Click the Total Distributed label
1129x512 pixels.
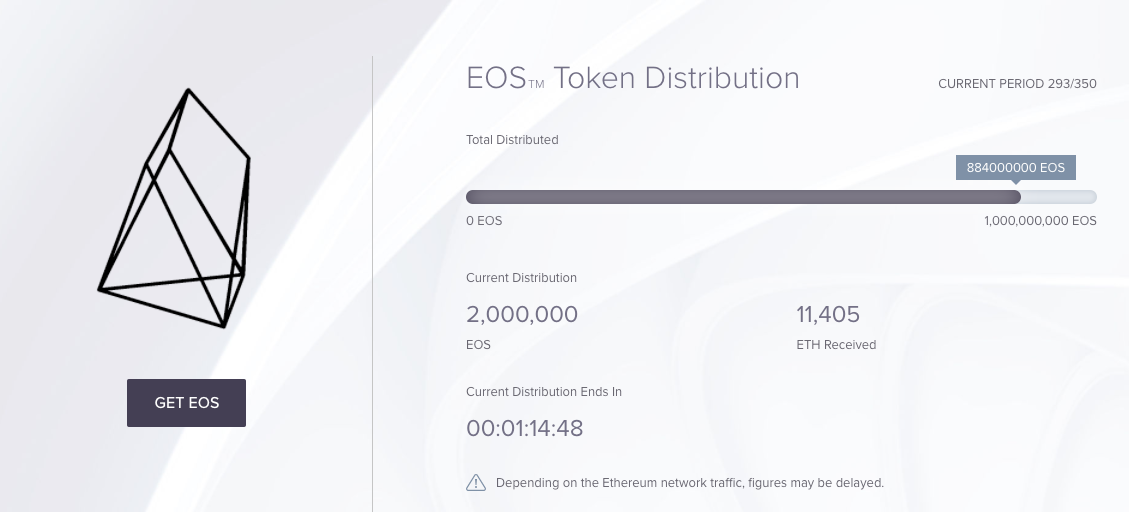(512, 140)
